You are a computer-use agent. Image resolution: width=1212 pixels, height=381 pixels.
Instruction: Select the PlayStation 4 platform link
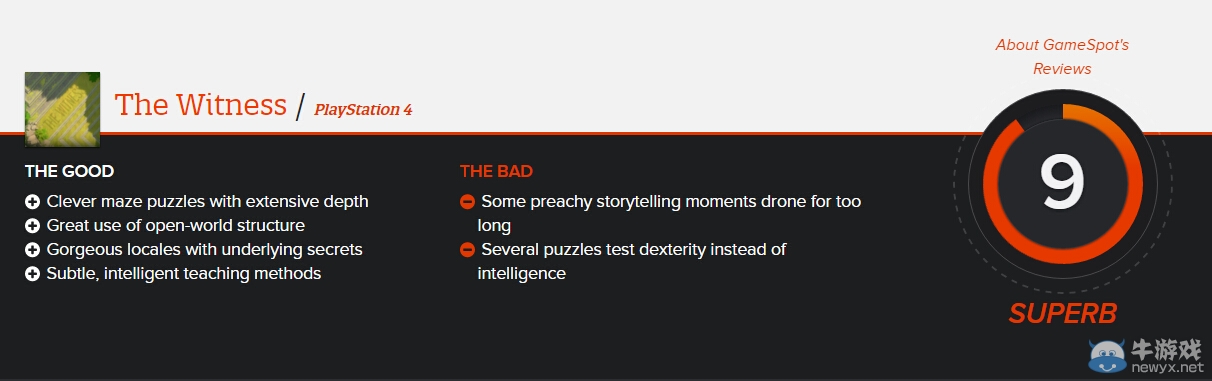coord(363,109)
